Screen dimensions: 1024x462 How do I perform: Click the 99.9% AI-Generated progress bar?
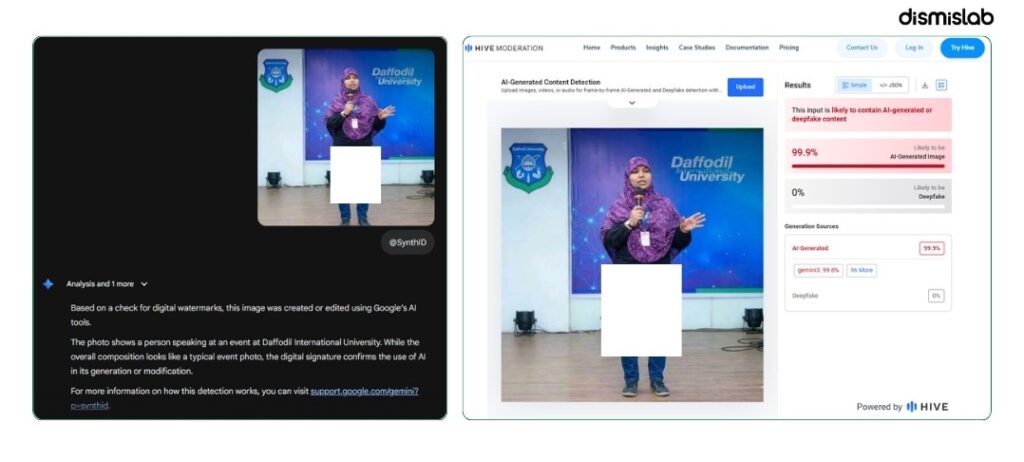pyautogui.click(x=868, y=166)
